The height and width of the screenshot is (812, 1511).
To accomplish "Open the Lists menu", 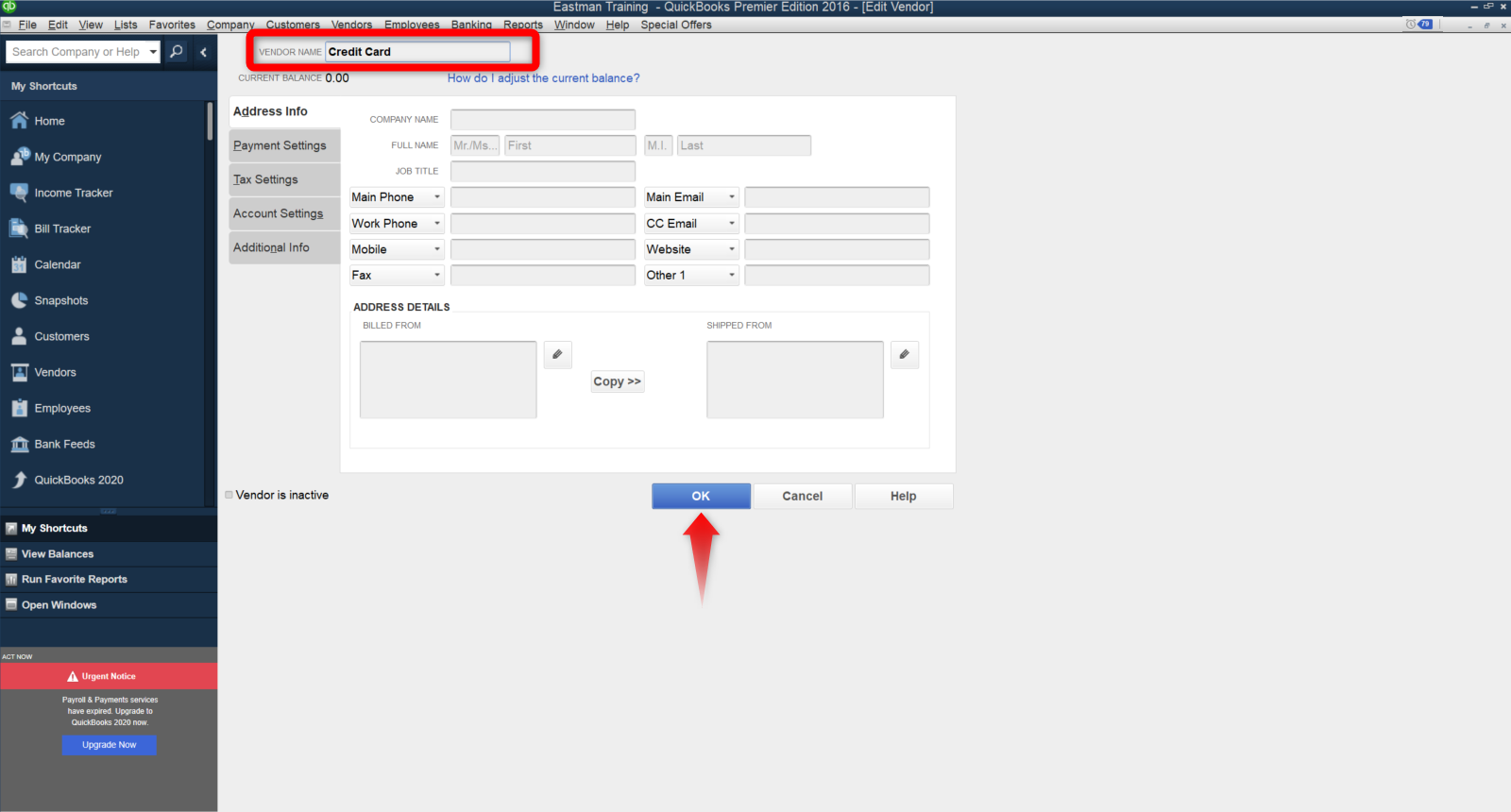I will 126,25.
